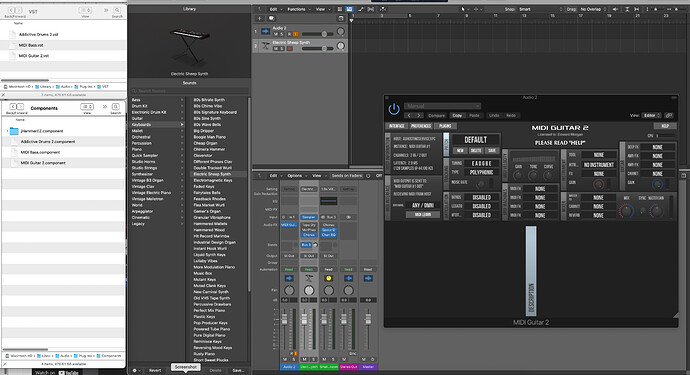Toggle record enable on Electric Sheep Synth track

click(x=289, y=48)
